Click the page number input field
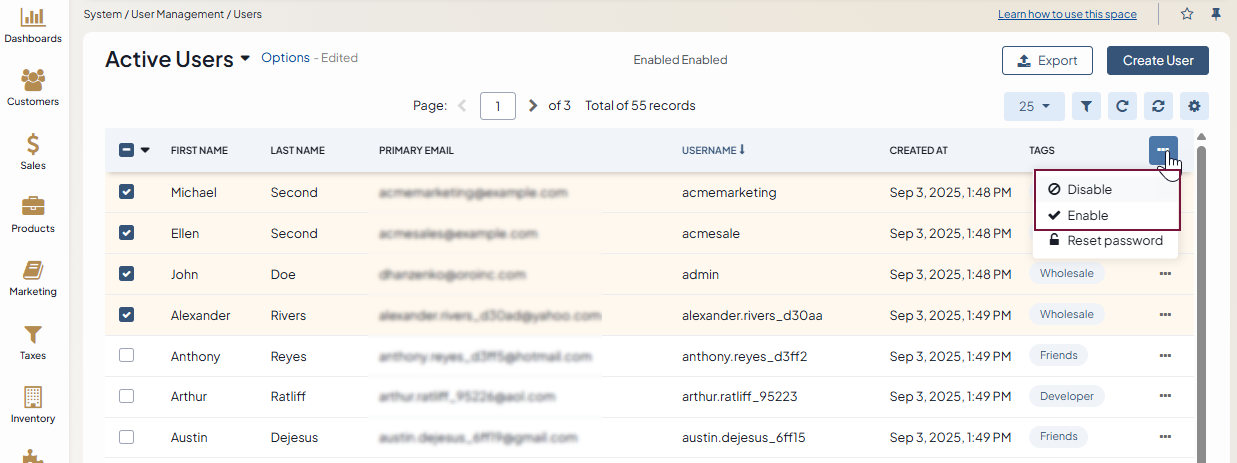 click(497, 106)
